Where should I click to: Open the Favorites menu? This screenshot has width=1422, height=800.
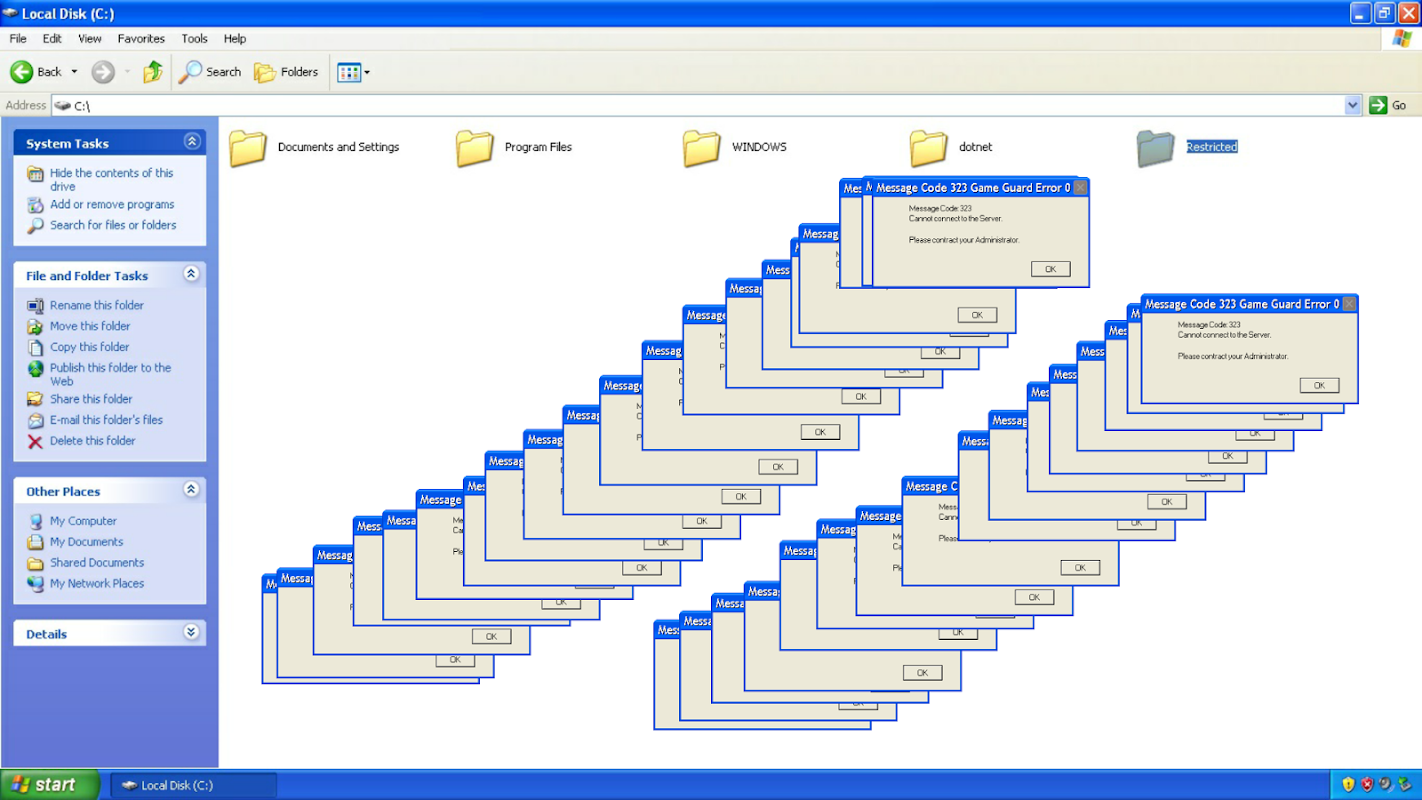tap(141, 39)
